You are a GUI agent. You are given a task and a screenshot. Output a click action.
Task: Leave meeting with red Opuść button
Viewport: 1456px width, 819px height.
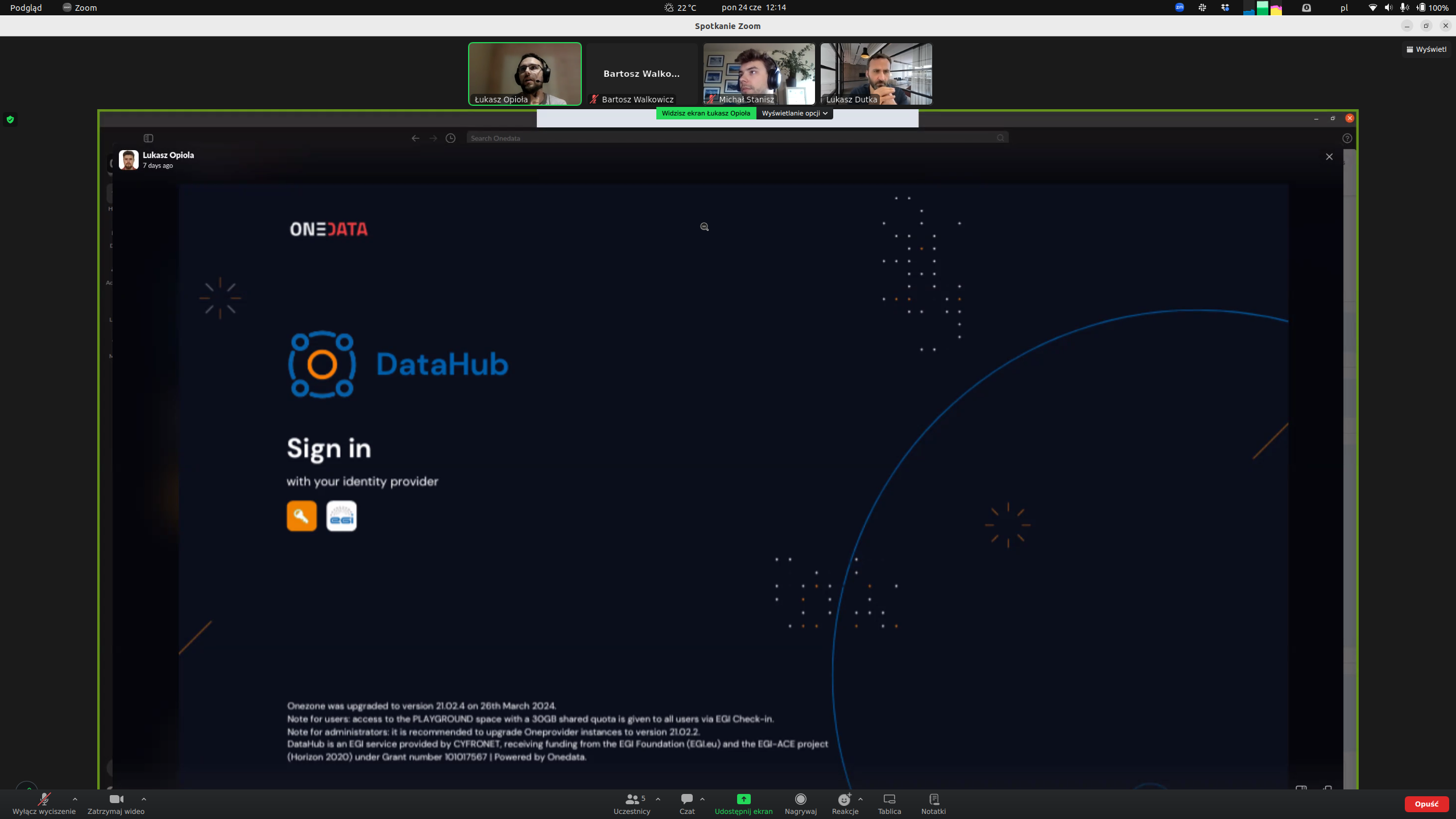(1426, 804)
